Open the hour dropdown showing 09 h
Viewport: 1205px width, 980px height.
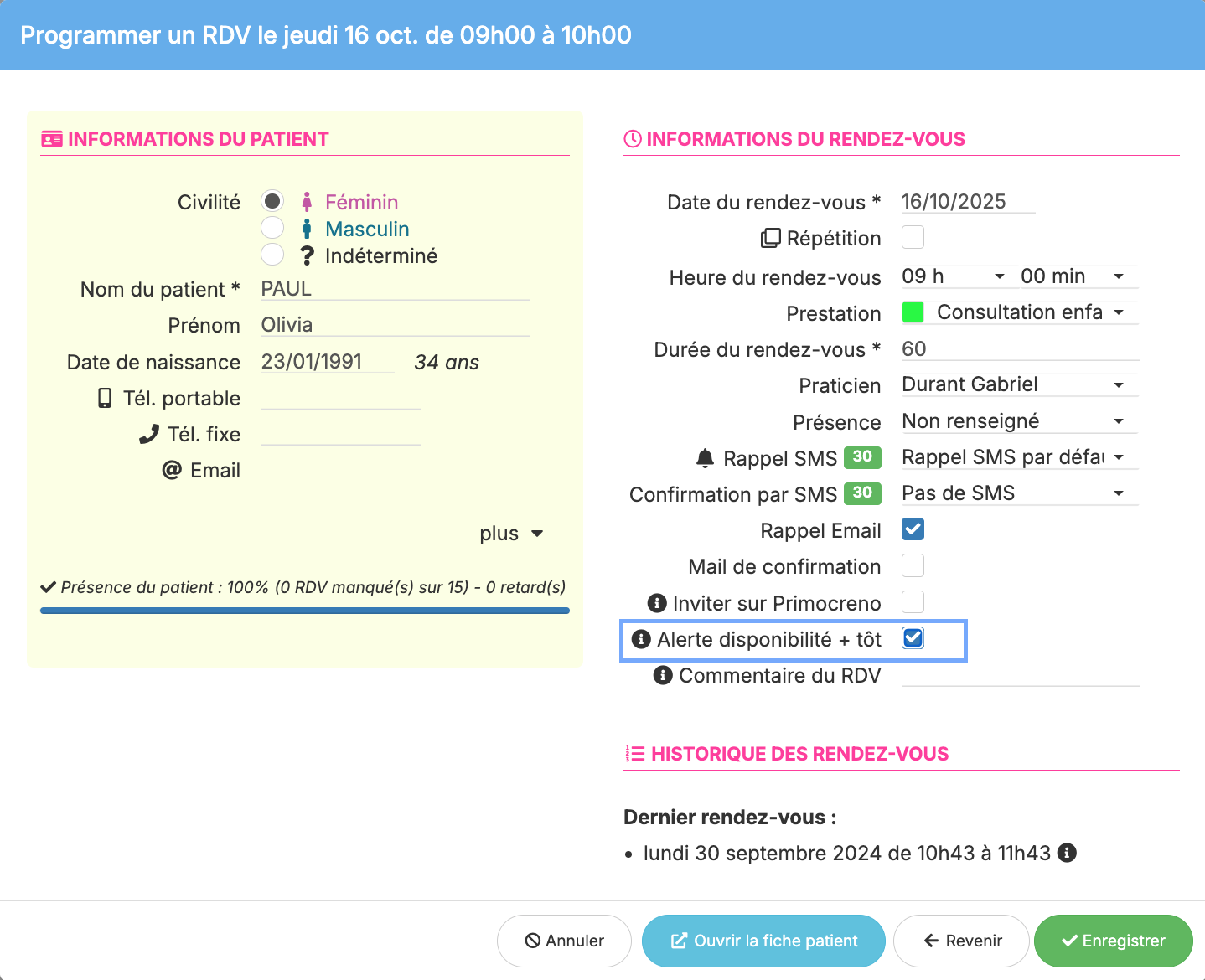pyautogui.click(x=953, y=276)
